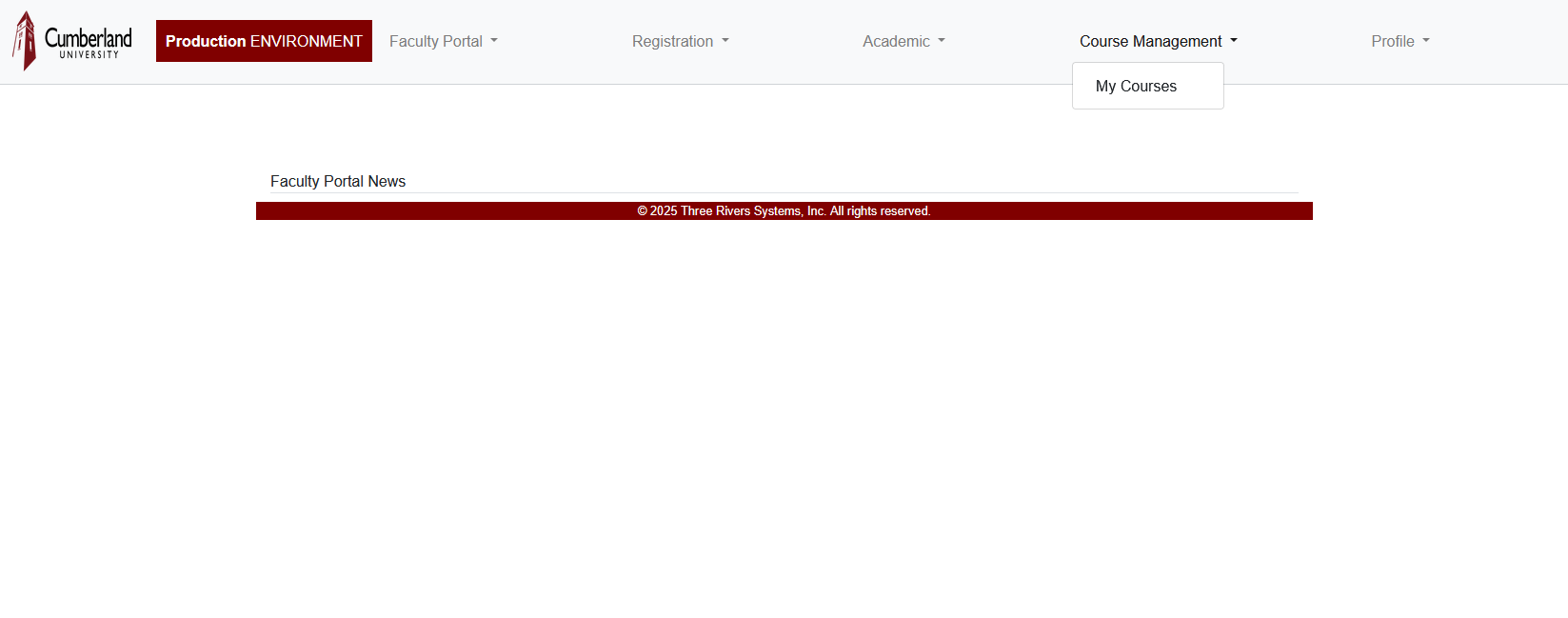Select My Courses from the dropdown

(1148, 86)
